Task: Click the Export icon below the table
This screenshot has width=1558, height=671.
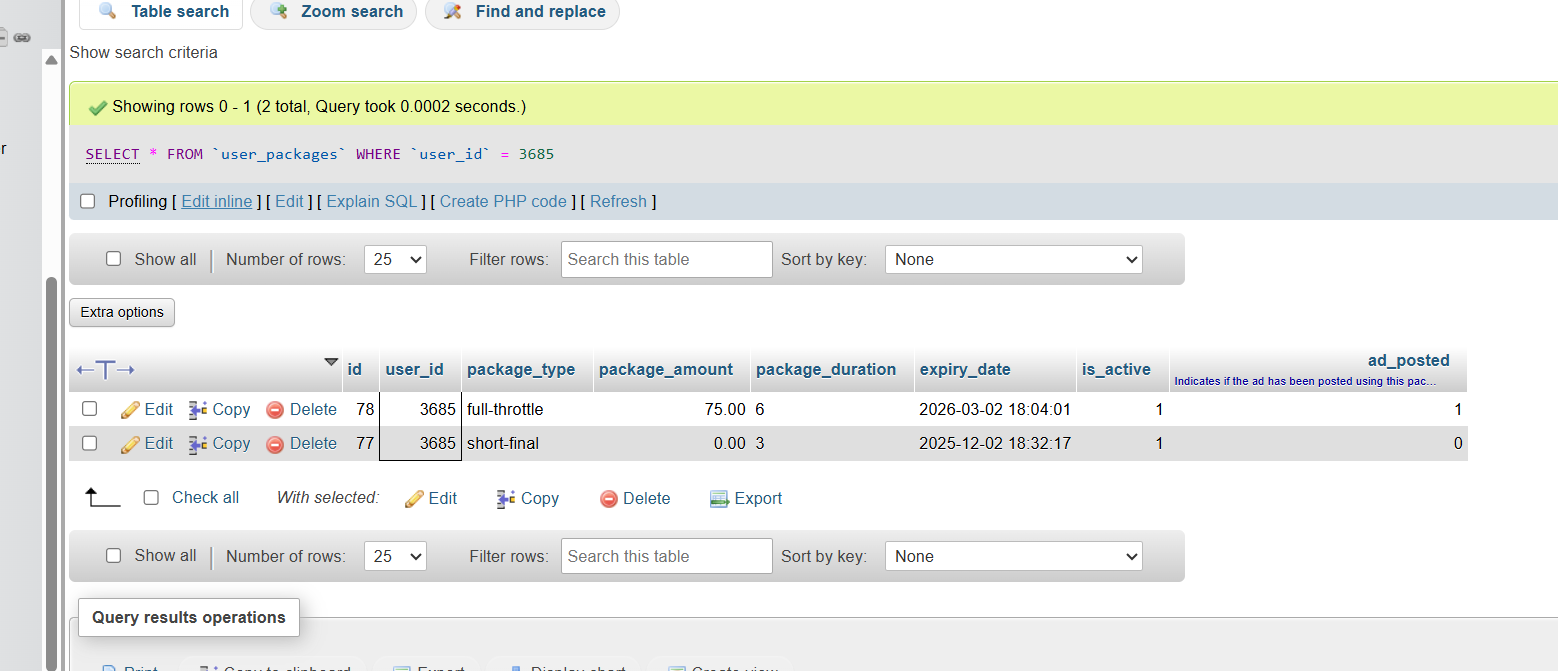Action: (719, 499)
